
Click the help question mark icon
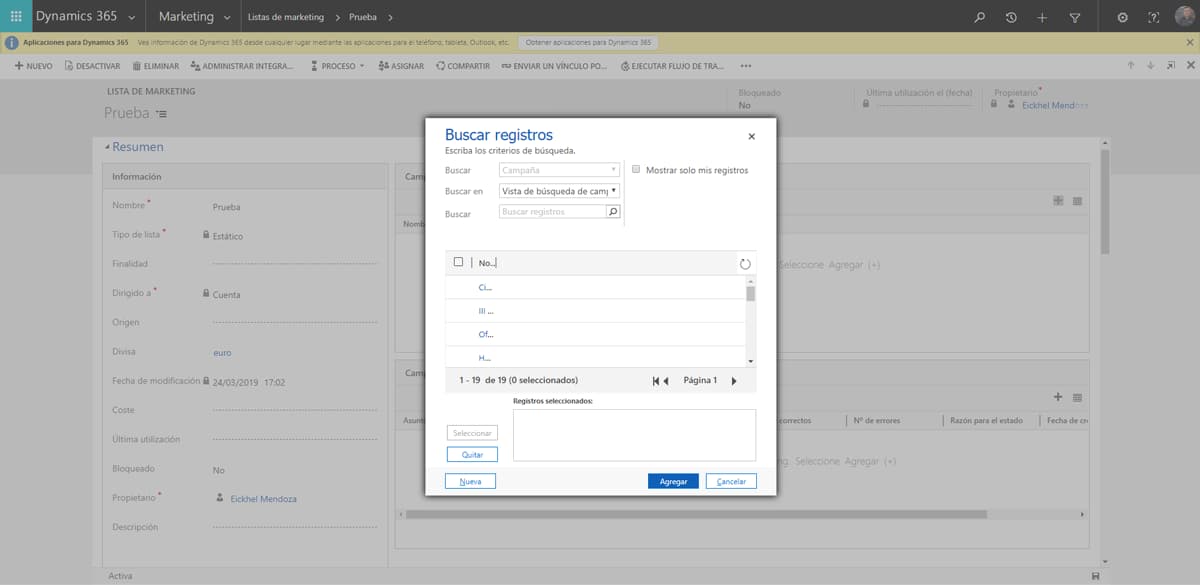[x=1153, y=17]
